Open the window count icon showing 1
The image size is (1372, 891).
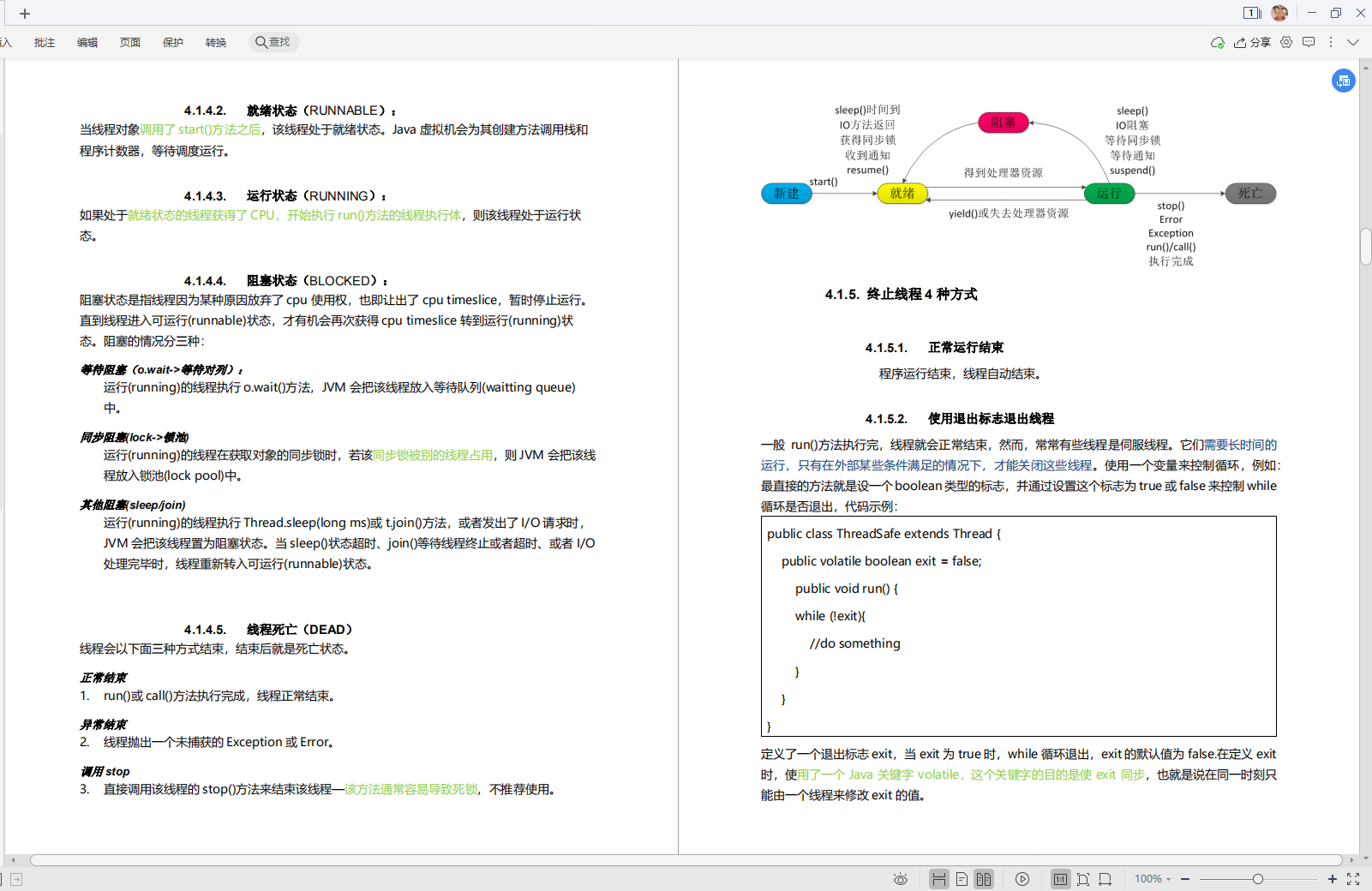coord(1252,13)
